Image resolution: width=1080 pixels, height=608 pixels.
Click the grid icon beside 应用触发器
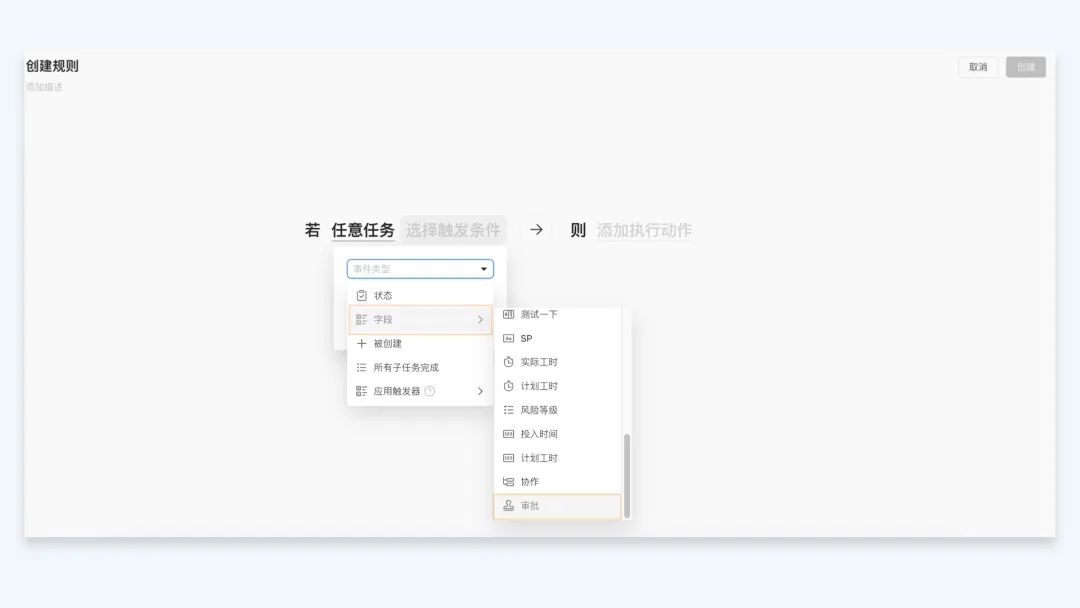point(362,391)
